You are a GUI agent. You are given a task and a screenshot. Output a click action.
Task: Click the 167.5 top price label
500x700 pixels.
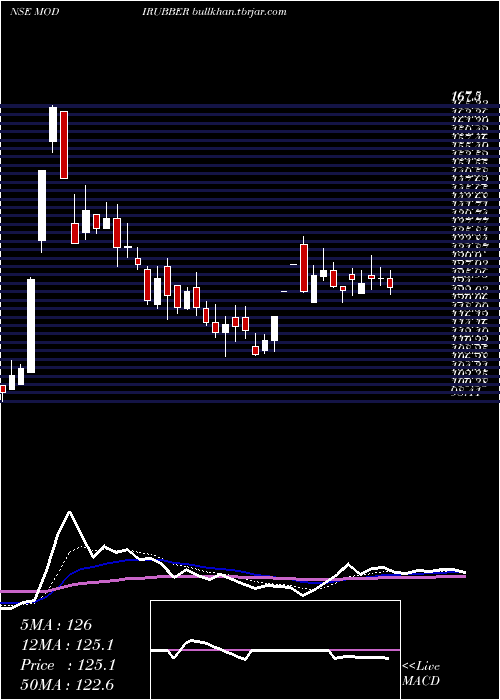tap(466, 96)
